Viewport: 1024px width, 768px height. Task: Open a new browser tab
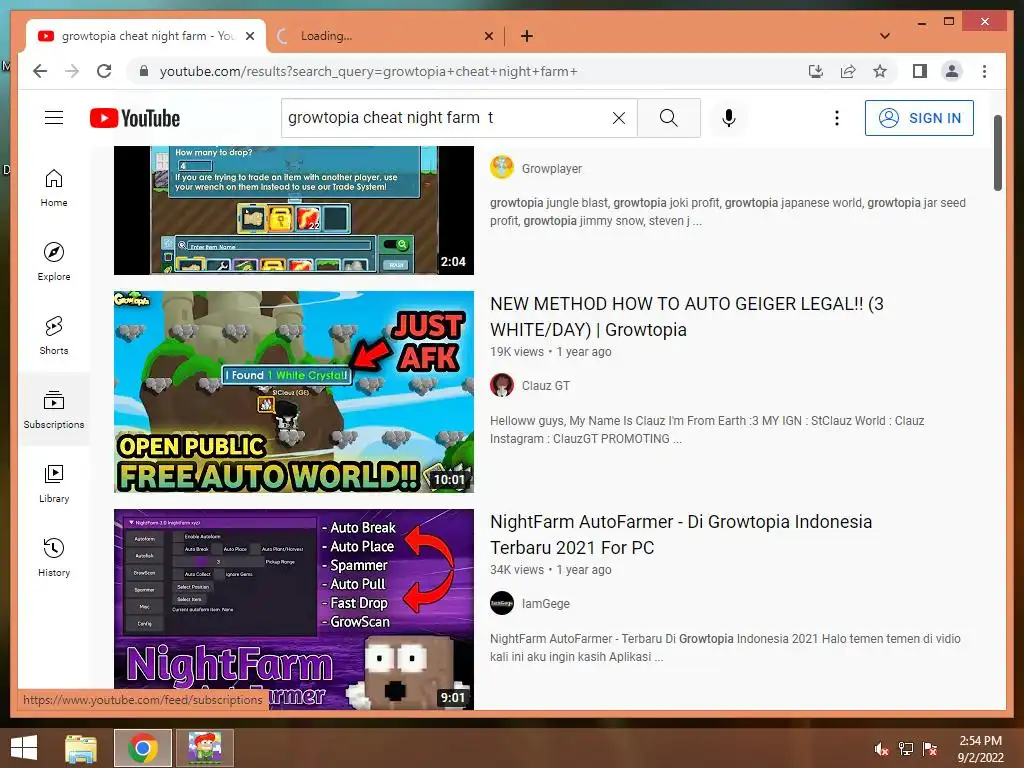pos(526,36)
